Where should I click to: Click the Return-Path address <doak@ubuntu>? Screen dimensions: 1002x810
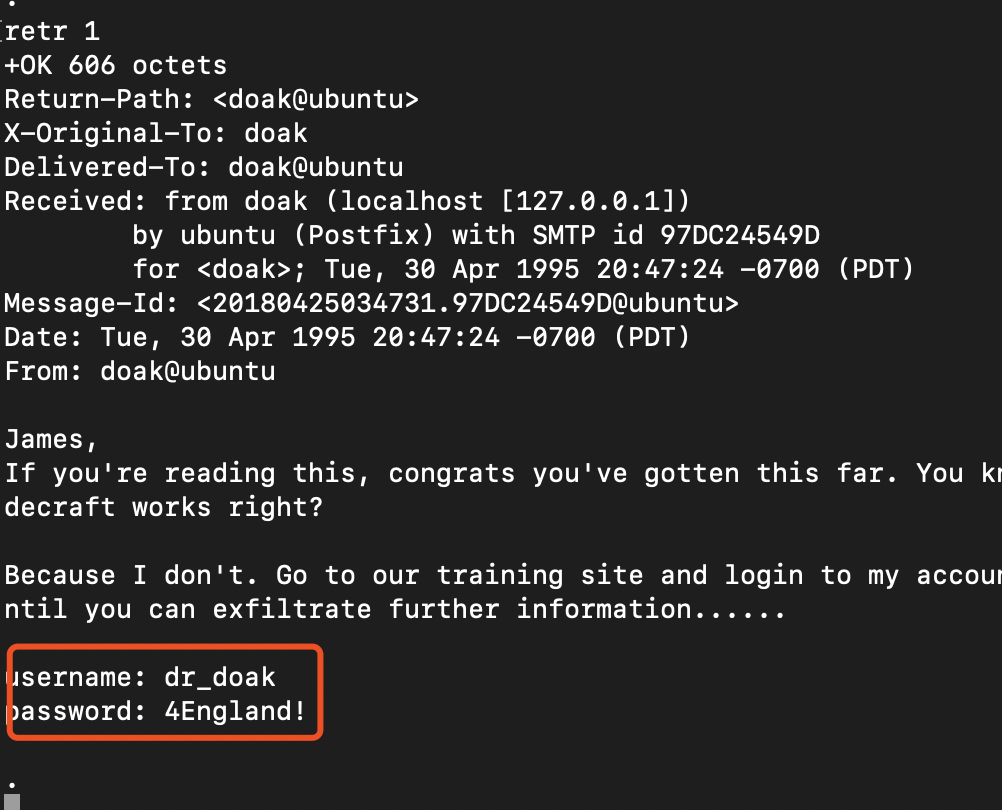(x=316, y=100)
